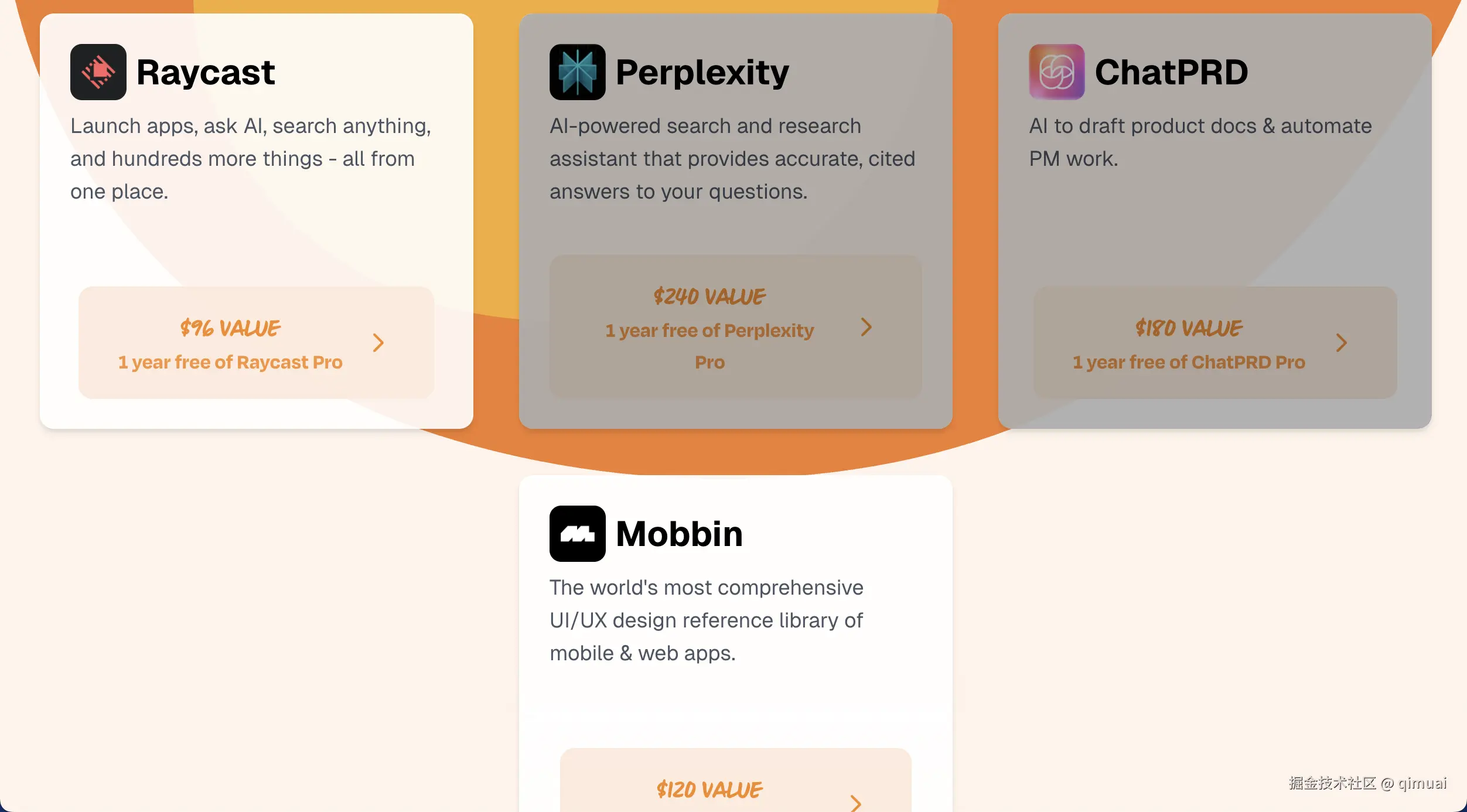This screenshot has width=1467, height=812.
Task: Expand the Mobbin offer chevron arrow
Action: coord(855,802)
